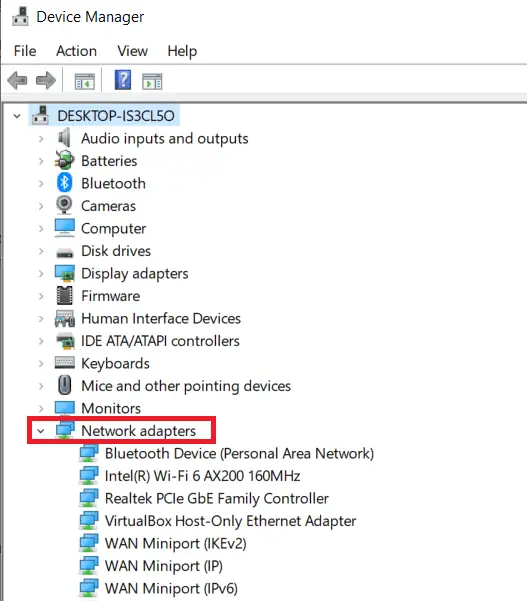This screenshot has width=527, height=601.
Task: Click the Human Interface Devices icon
Action: point(64,318)
